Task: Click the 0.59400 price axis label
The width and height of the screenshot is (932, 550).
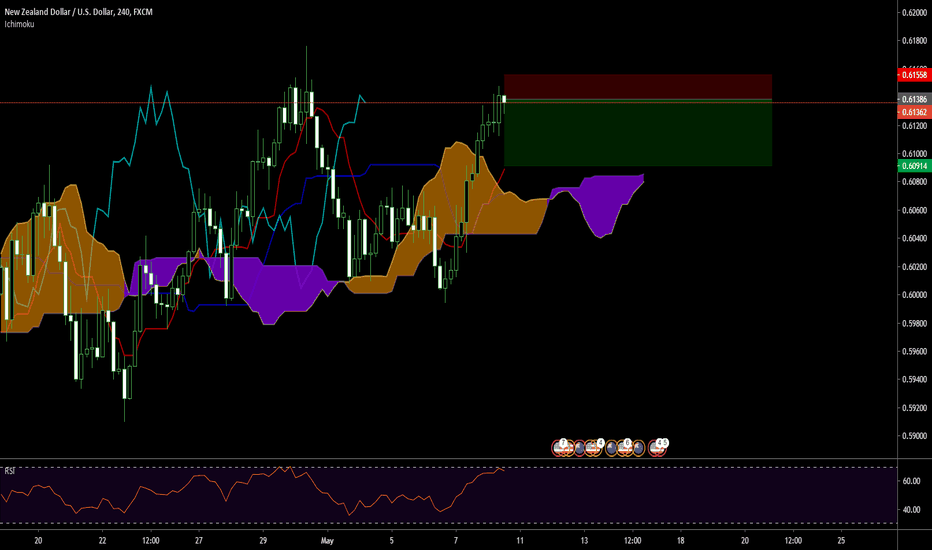Action: coord(914,379)
